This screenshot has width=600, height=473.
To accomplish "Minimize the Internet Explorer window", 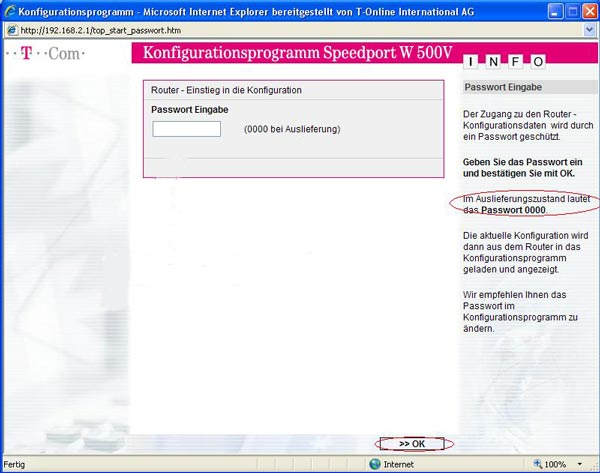I will (556, 12).
